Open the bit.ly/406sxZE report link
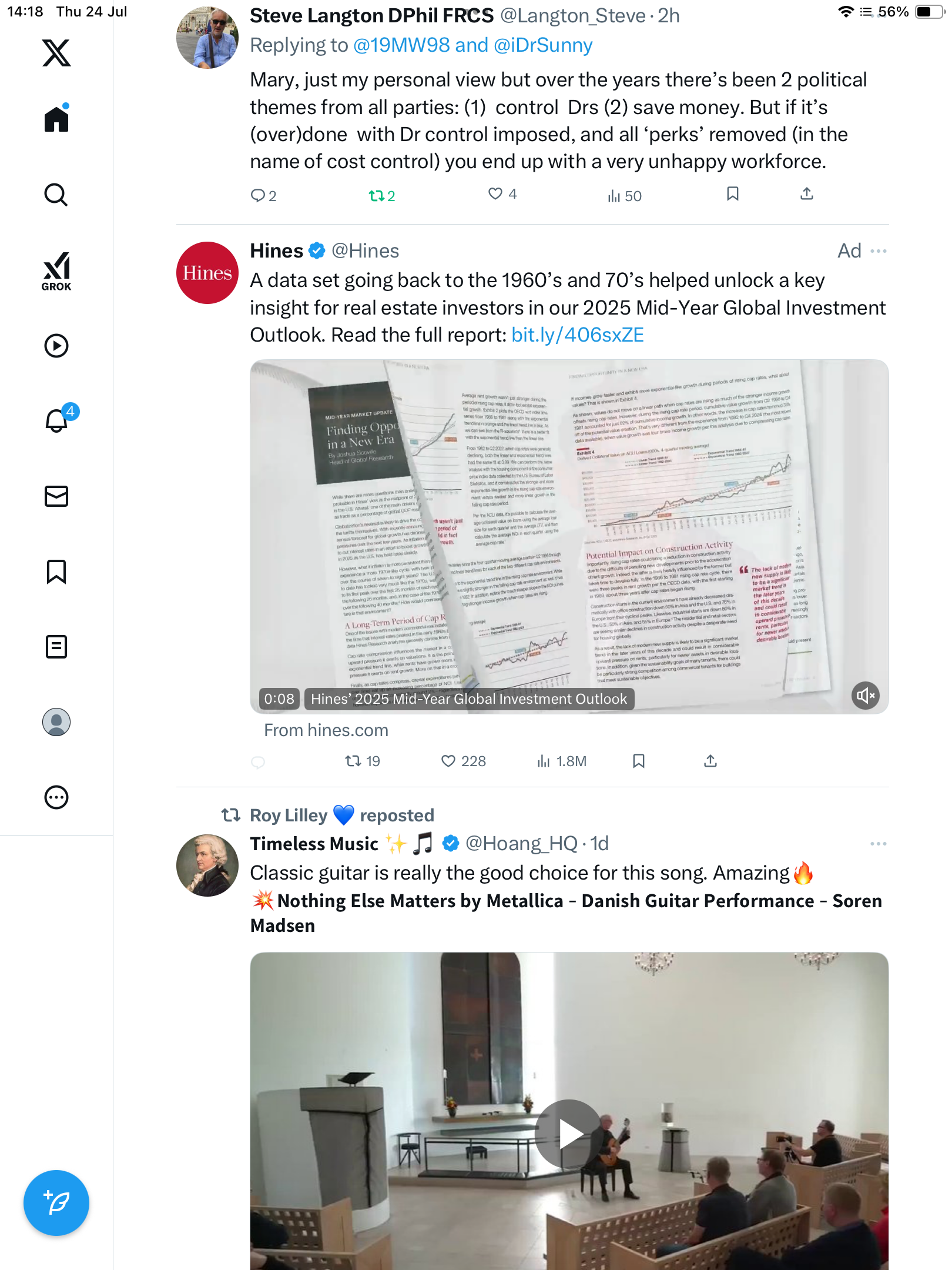This screenshot has height=1270, width=952. coord(577,335)
